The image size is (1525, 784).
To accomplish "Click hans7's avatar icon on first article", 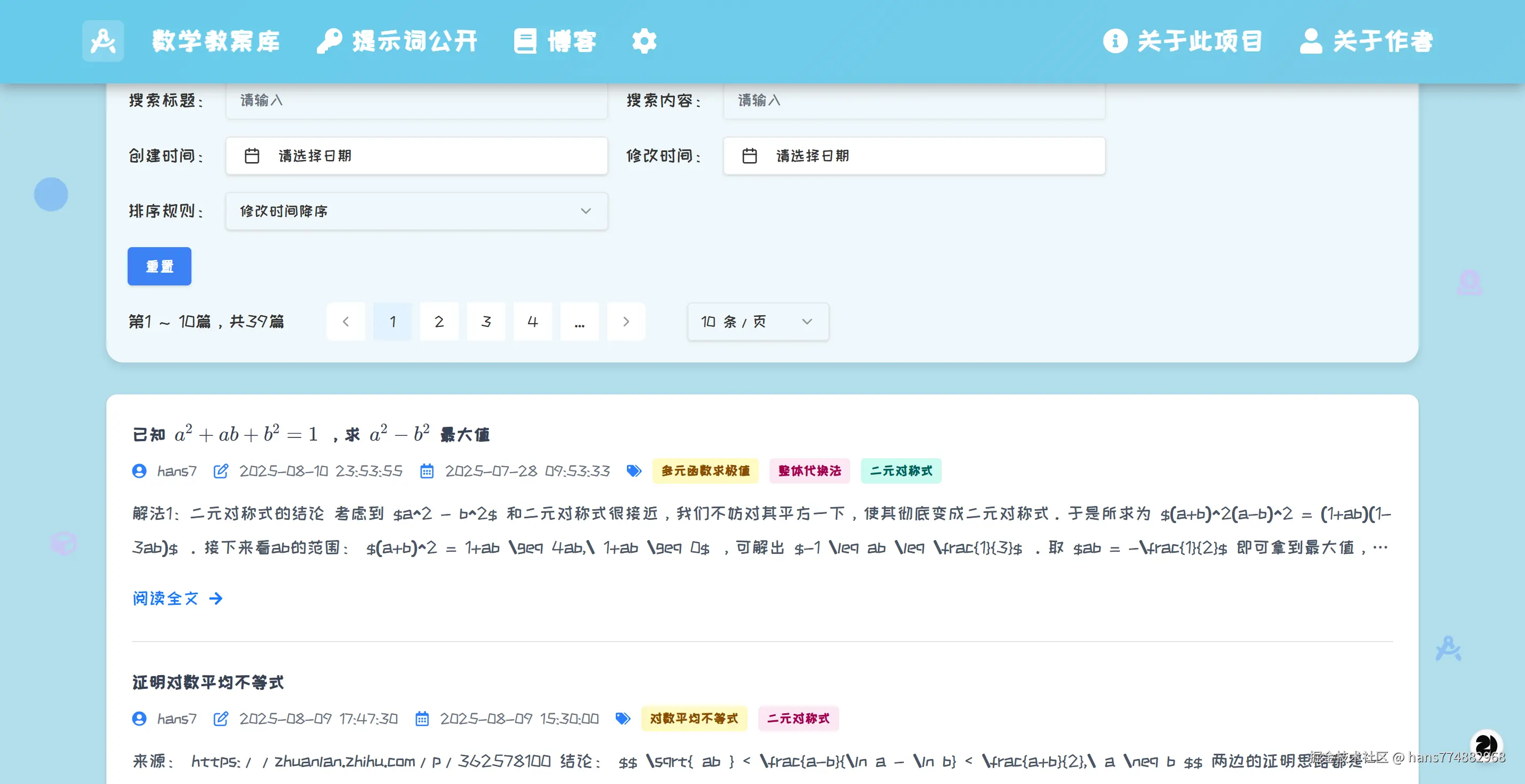I will click(x=139, y=471).
